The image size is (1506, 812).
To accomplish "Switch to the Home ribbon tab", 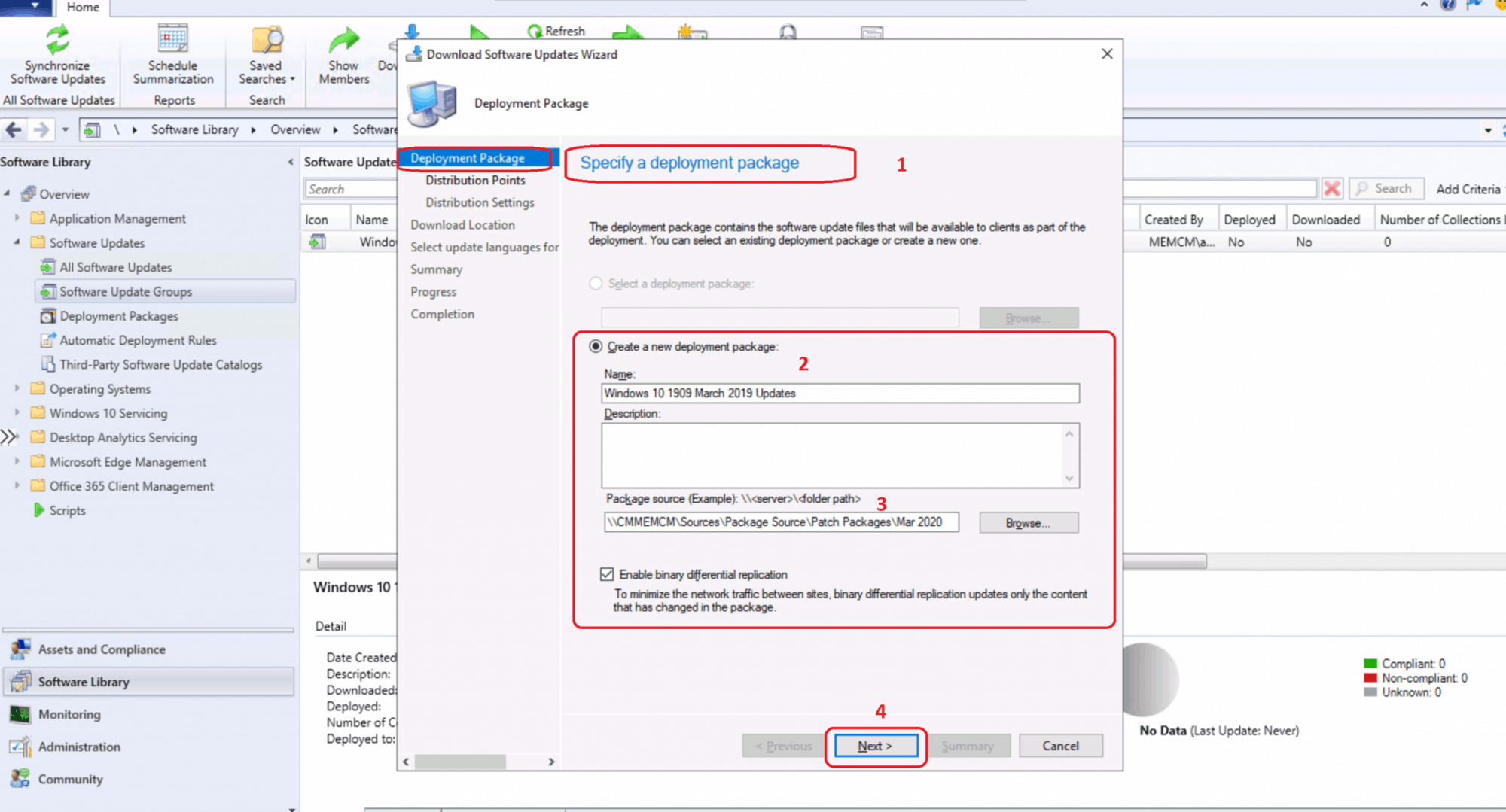I will coord(83,8).
